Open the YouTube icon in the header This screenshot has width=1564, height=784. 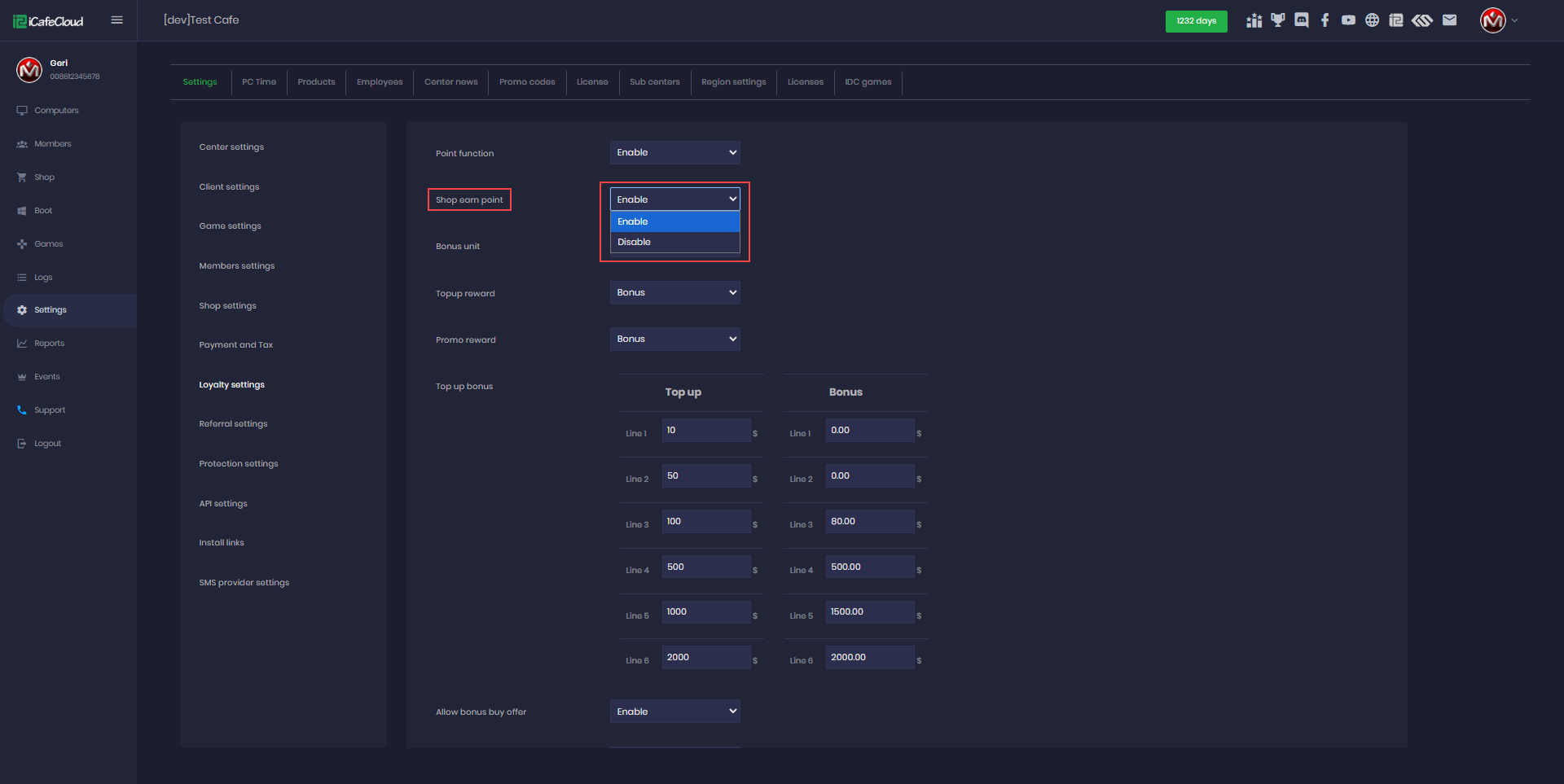(x=1349, y=20)
